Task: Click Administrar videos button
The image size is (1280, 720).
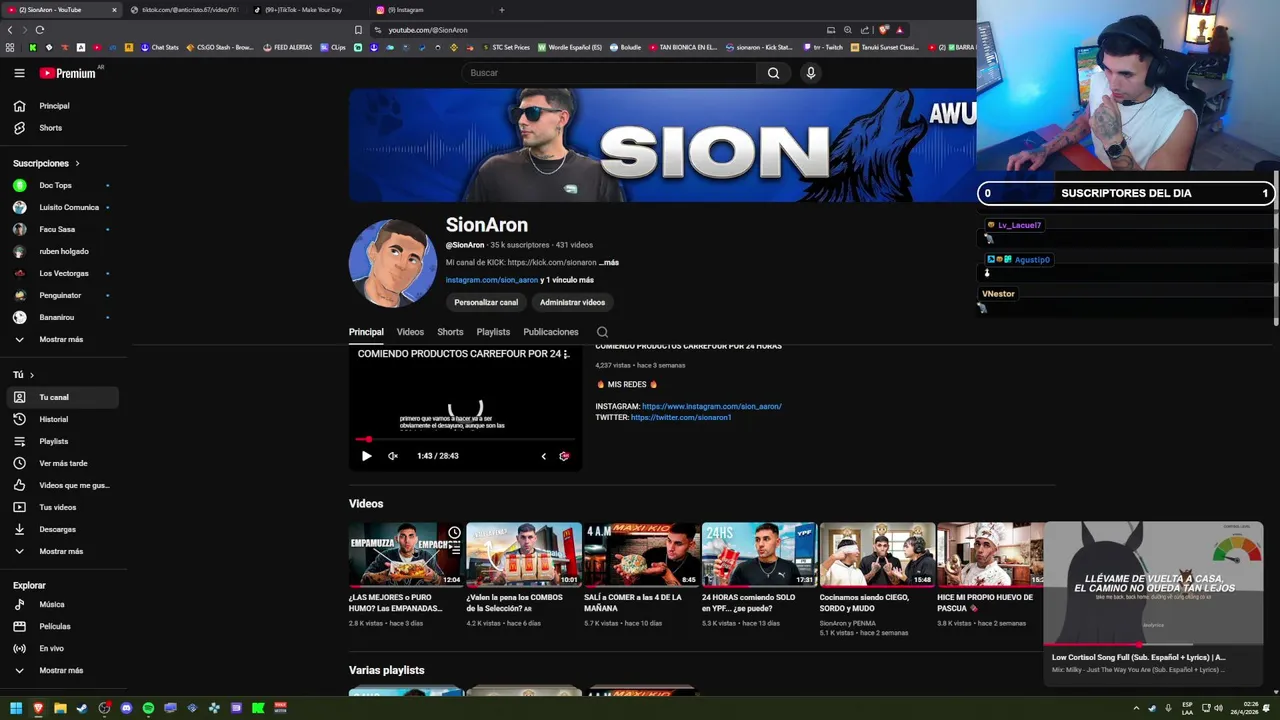Action: [x=572, y=302]
